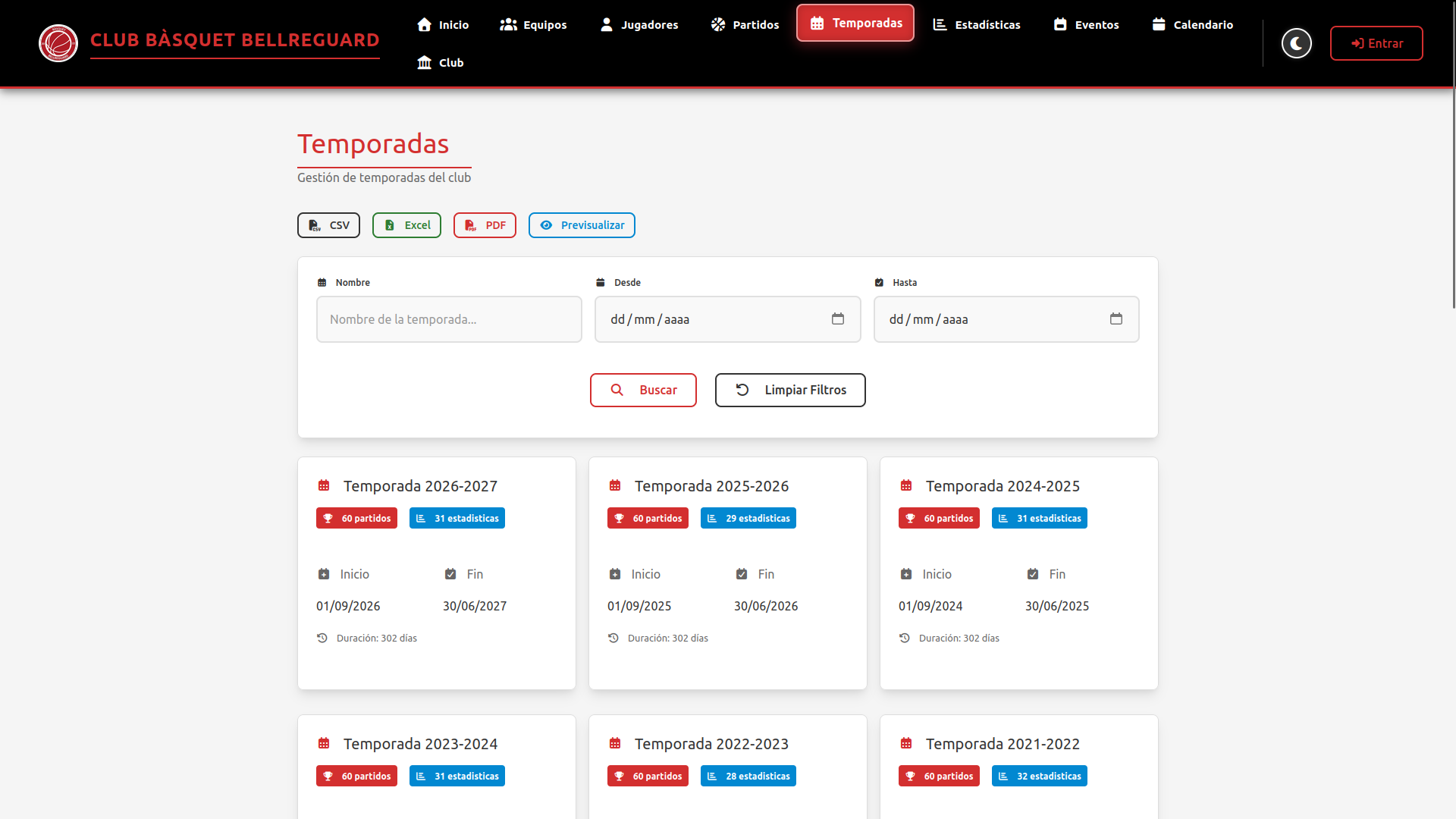Export seasons as CSV
Viewport: 1456px width, 819px height.
click(328, 225)
